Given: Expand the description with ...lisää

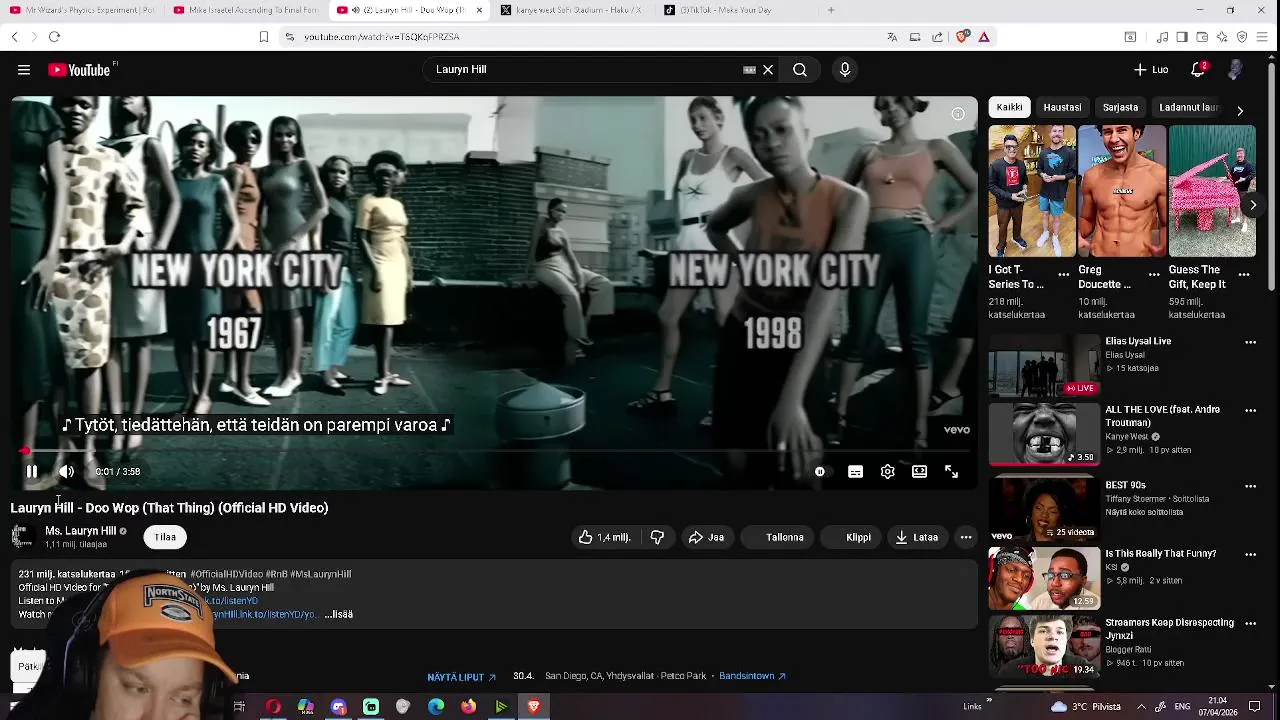Looking at the screenshot, I should tap(339, 614).
